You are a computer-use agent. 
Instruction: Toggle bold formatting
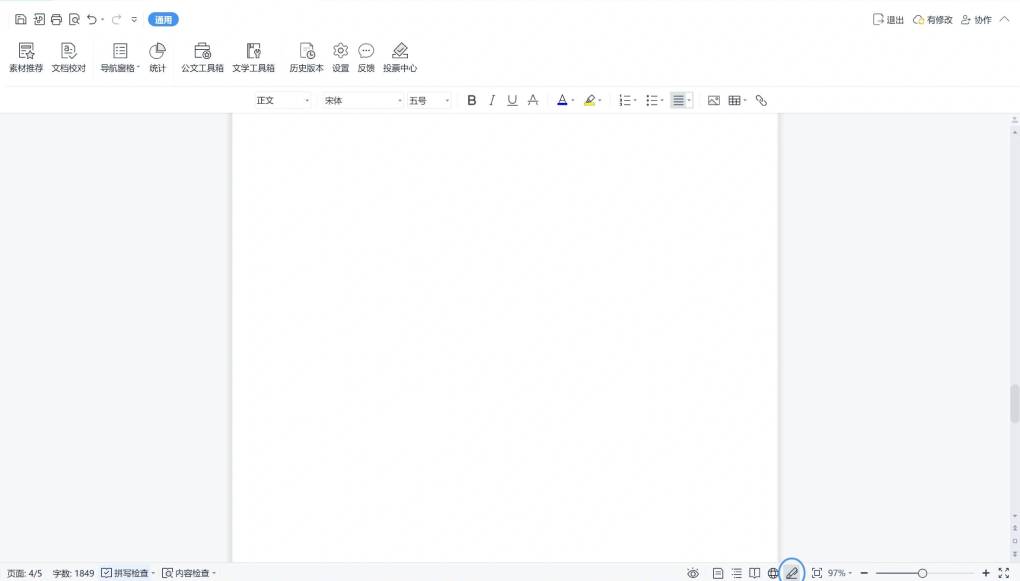(x=471, y=100)
